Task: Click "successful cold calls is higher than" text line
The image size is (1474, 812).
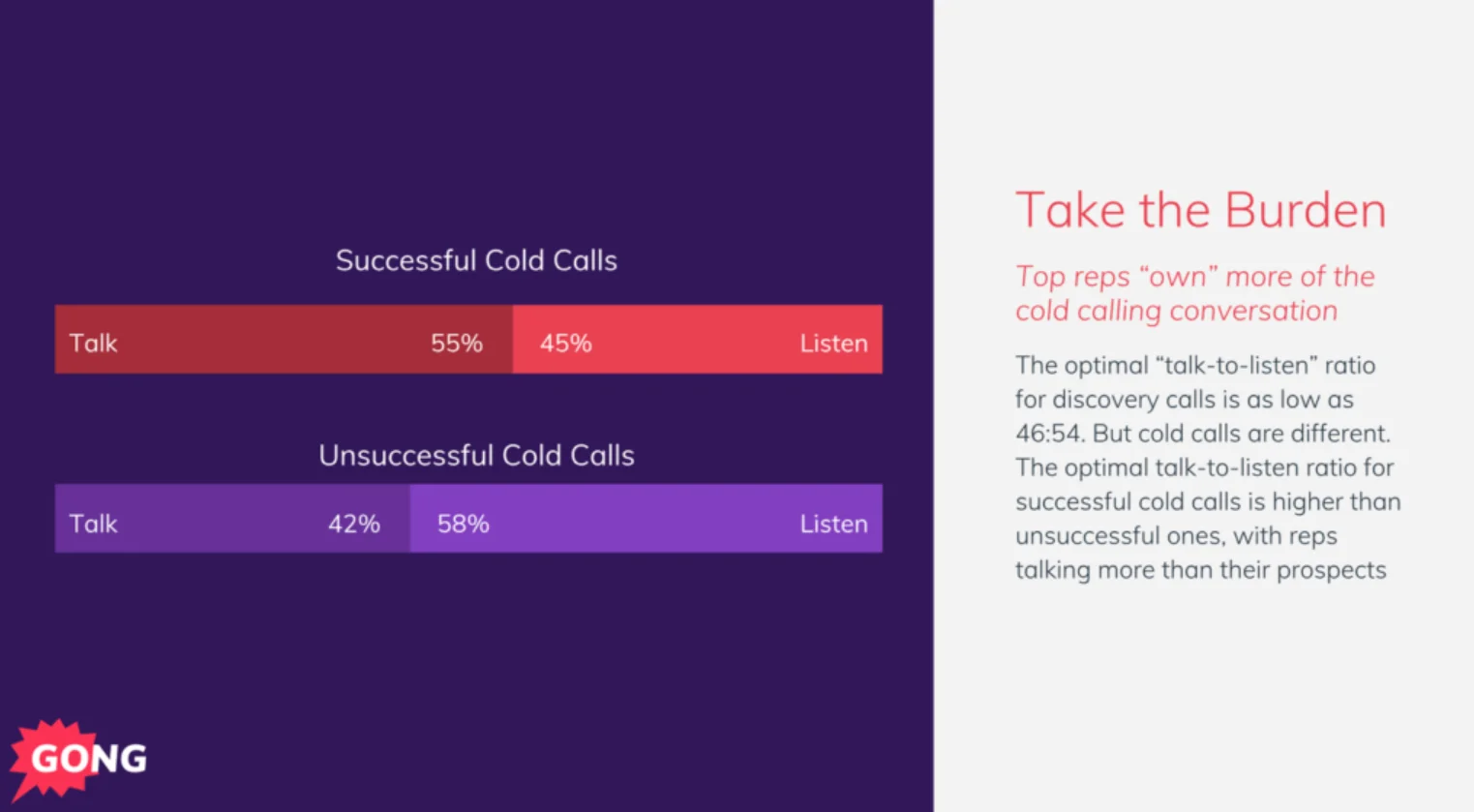Action: tap(1208, 501)
